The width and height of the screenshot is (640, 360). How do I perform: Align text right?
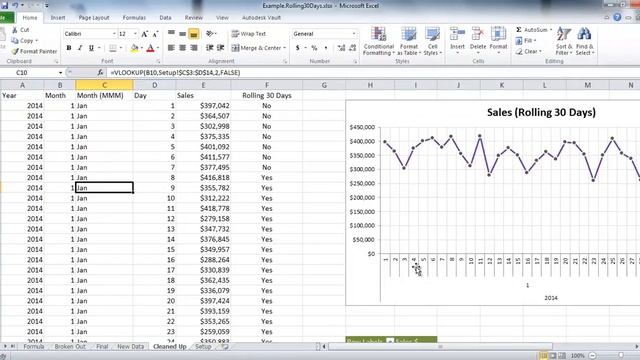tap(194, 48)
